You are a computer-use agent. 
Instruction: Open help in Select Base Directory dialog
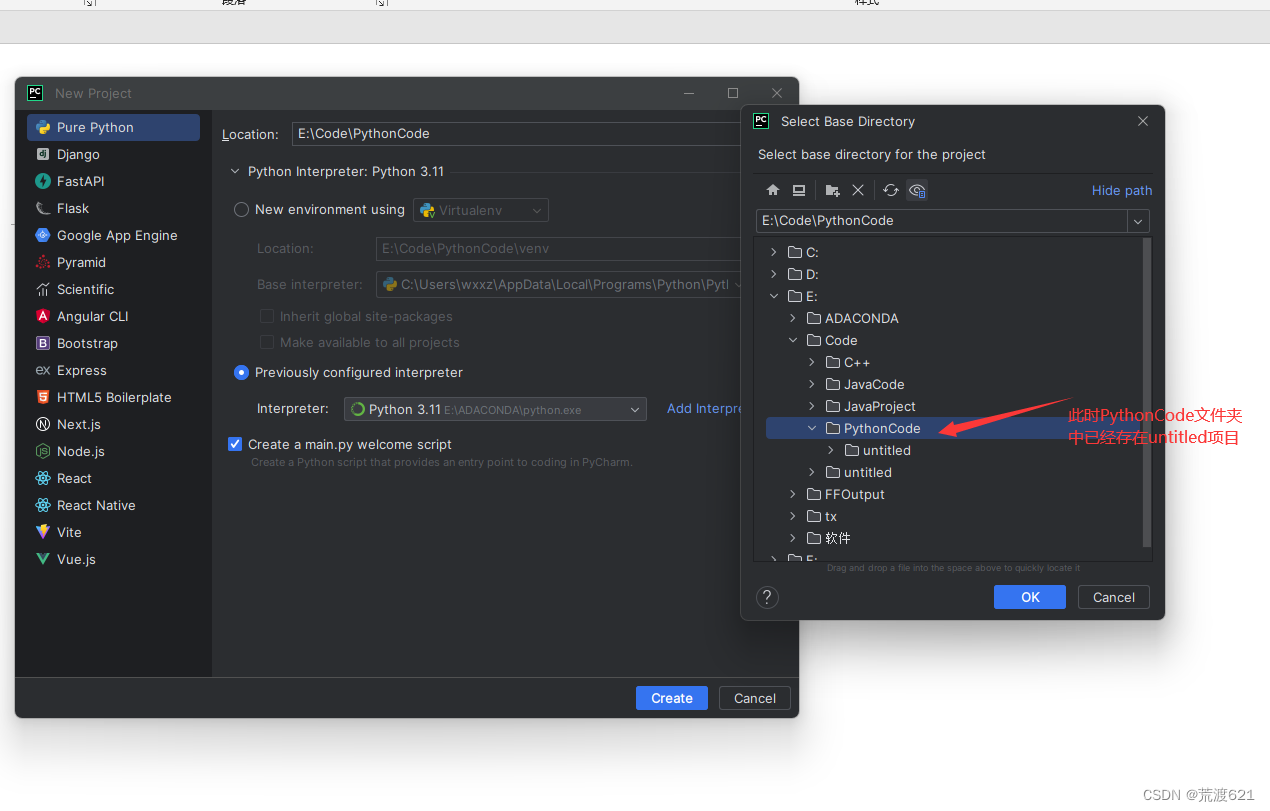(767, 597)
